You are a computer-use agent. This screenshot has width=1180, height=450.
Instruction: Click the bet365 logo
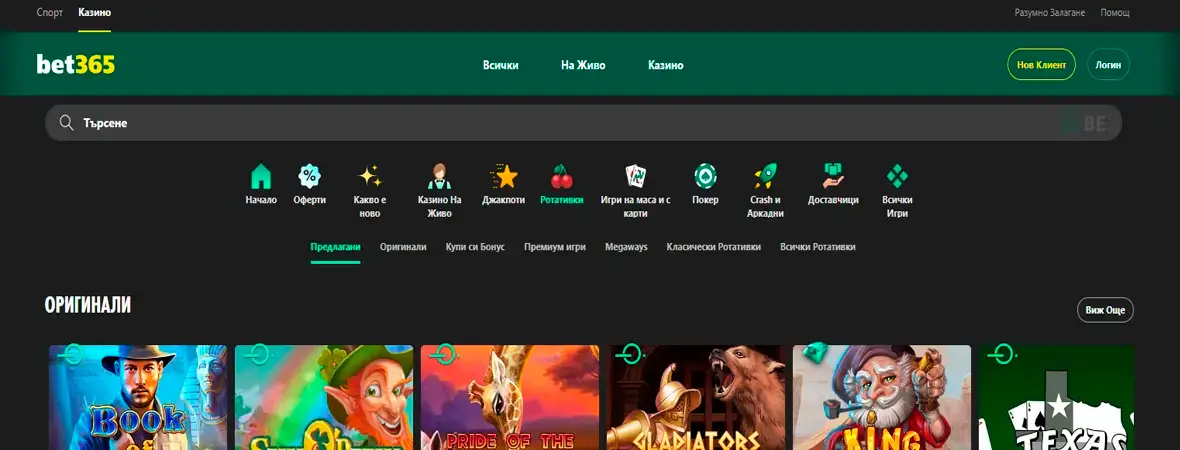76,65
